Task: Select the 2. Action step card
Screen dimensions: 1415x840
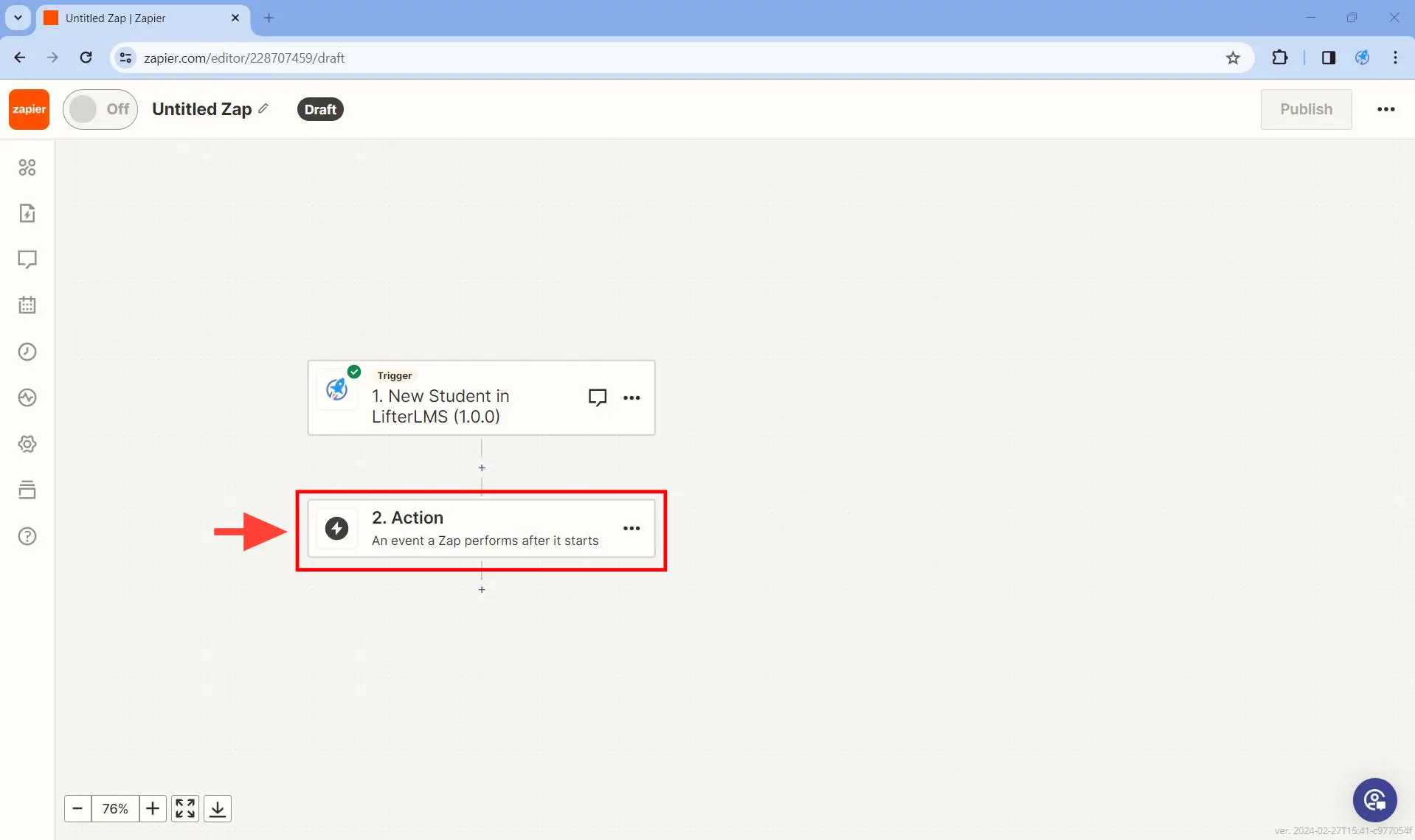Action: (481, 529)
